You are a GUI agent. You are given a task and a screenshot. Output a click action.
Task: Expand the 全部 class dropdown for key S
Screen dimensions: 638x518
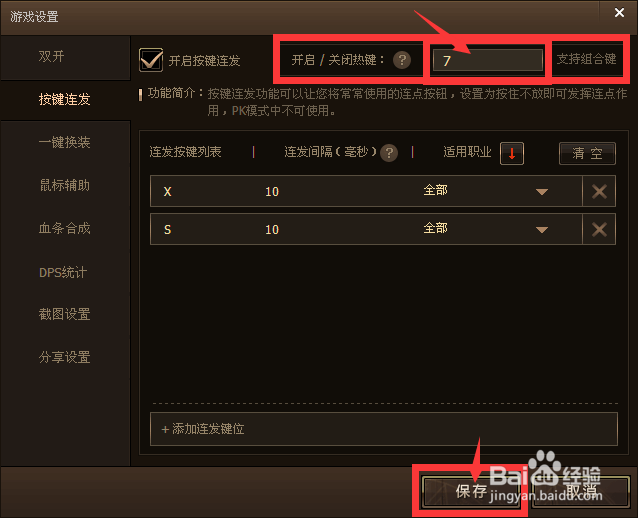click(x=542, y=230)
